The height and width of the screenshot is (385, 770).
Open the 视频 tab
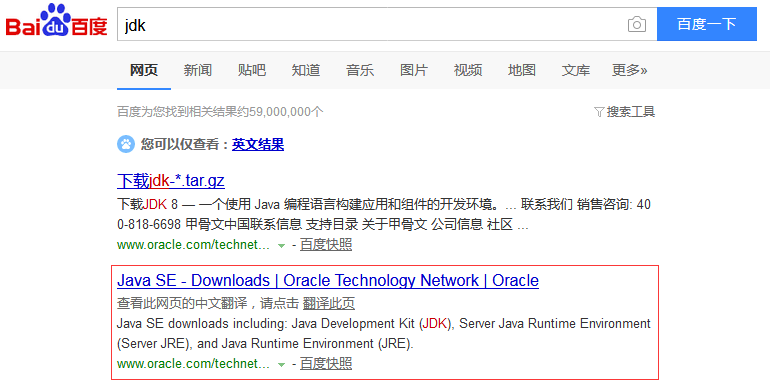(x=468, y=70)
